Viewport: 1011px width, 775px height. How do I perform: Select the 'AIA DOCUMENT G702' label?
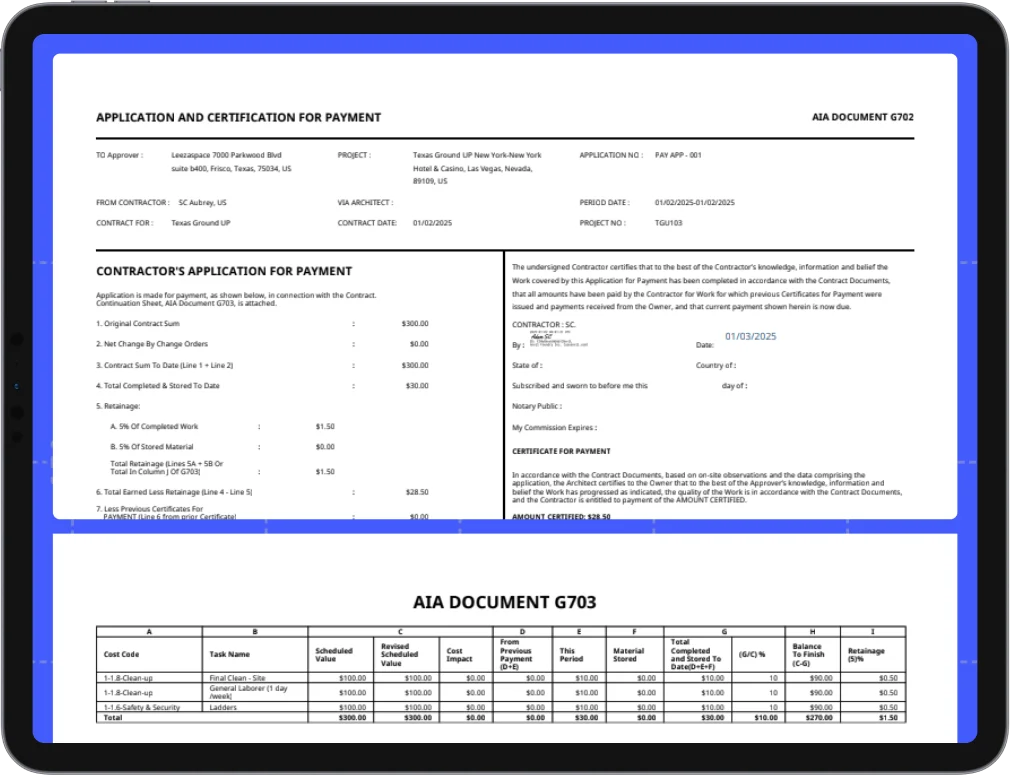click(862, 117)
